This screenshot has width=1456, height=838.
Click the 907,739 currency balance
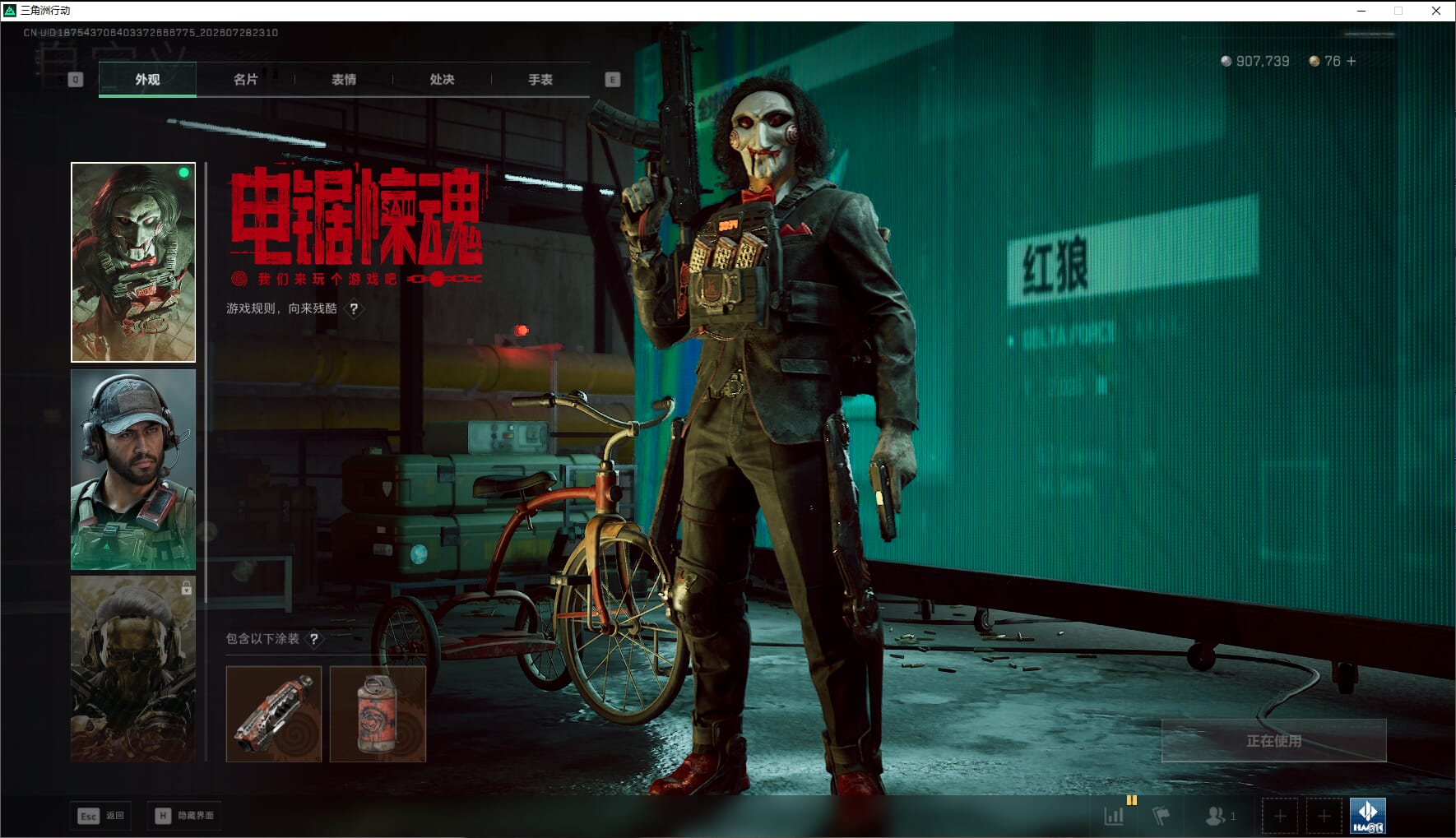tap(1263, 61)
